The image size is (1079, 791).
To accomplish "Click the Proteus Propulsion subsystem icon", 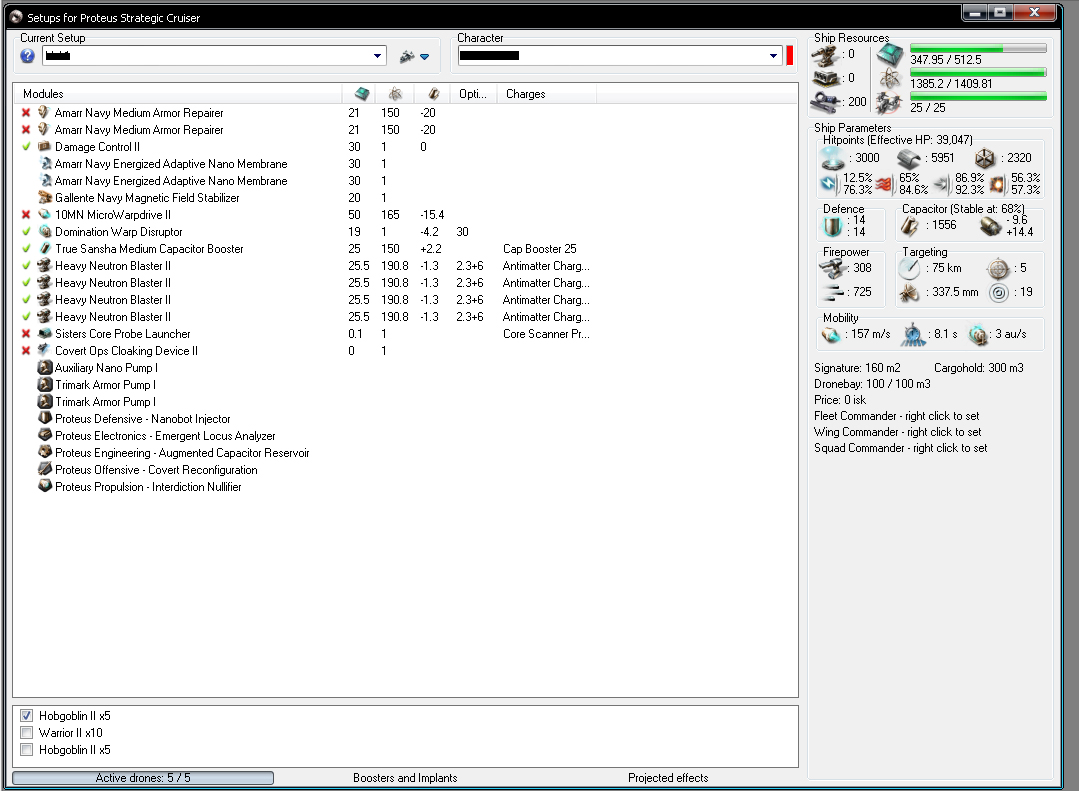I will [x=45, y=486].
